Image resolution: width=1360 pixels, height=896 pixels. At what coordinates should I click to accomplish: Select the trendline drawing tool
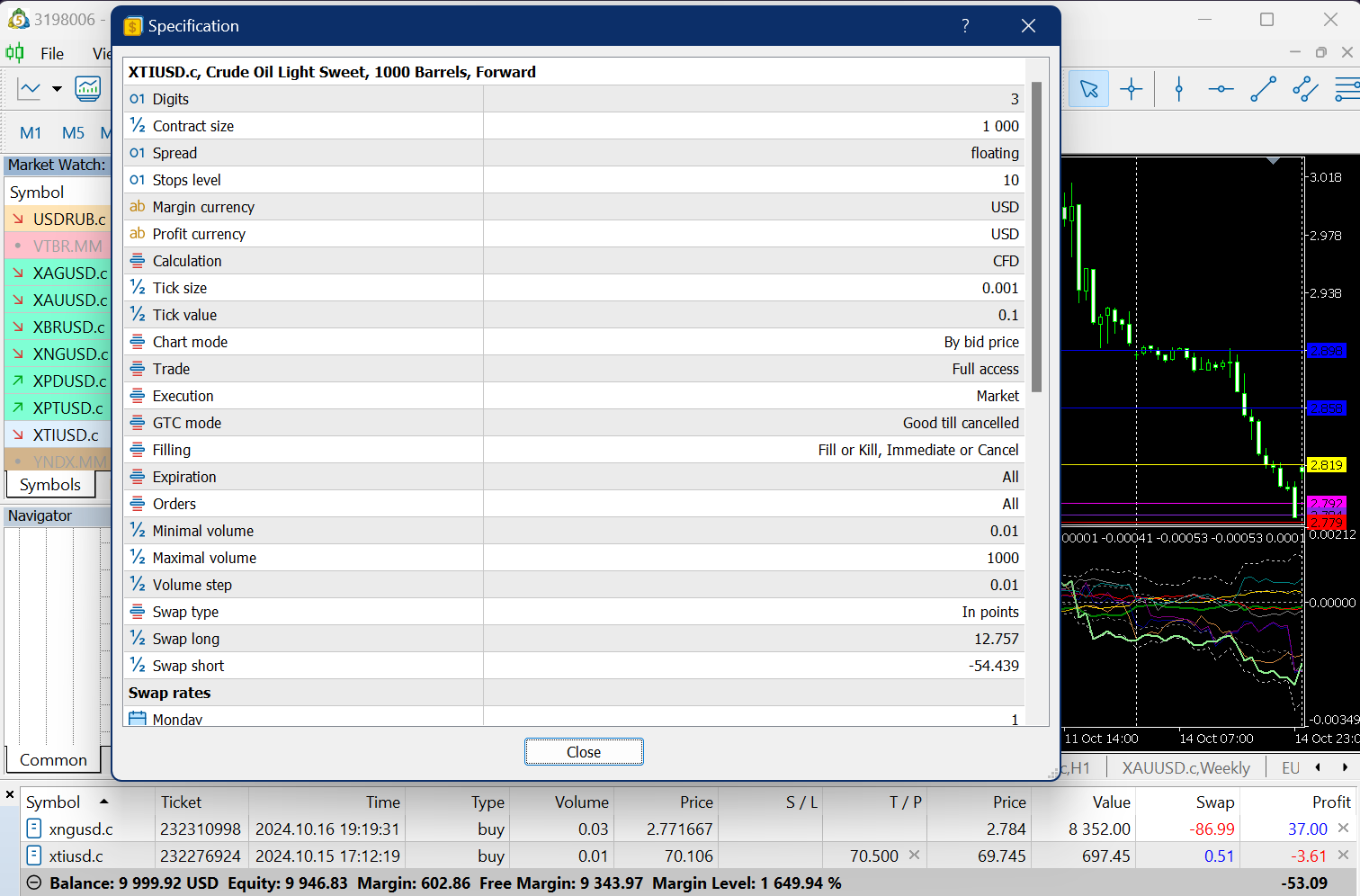click(x=1263, y=89)
